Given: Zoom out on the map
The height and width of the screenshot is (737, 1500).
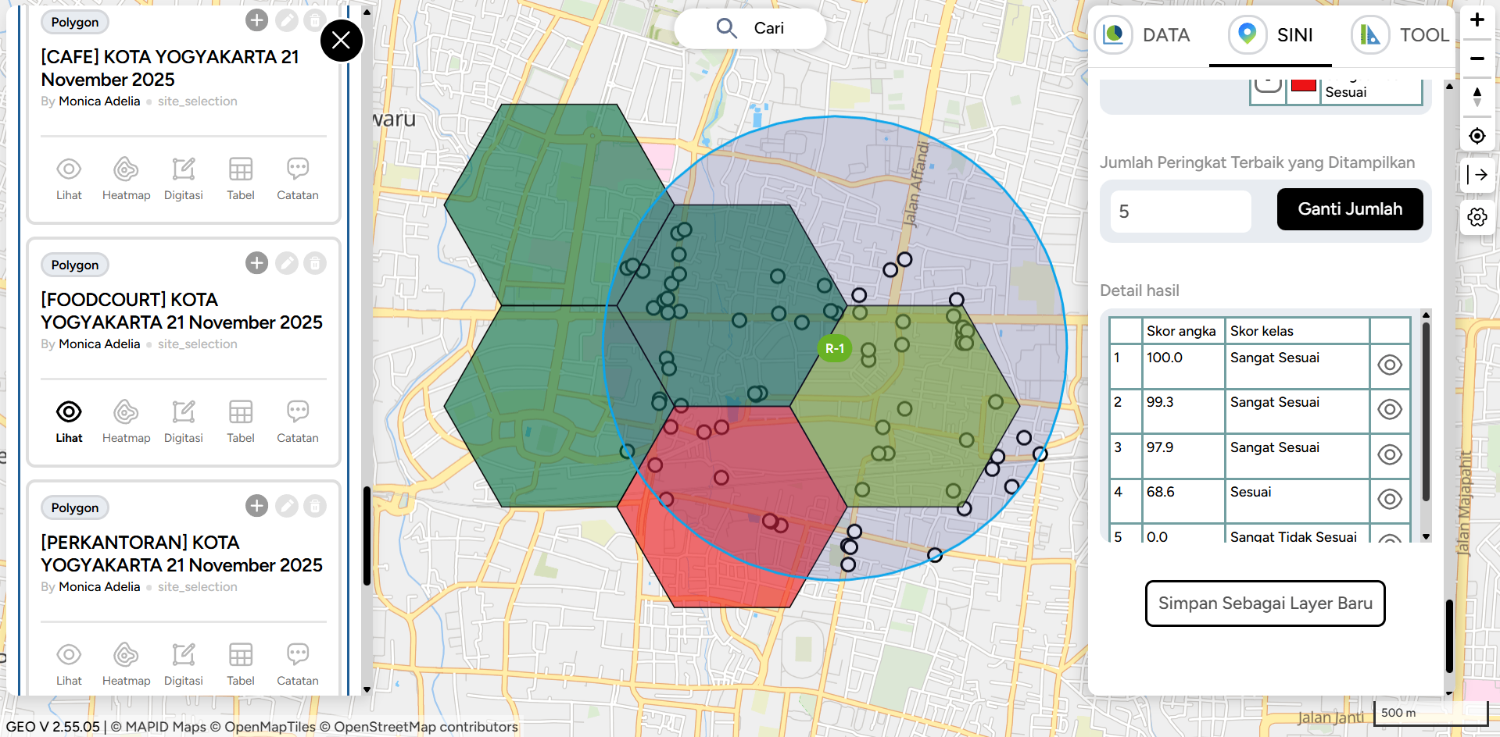Looking at the screenshot, I should pos(1477,58).
